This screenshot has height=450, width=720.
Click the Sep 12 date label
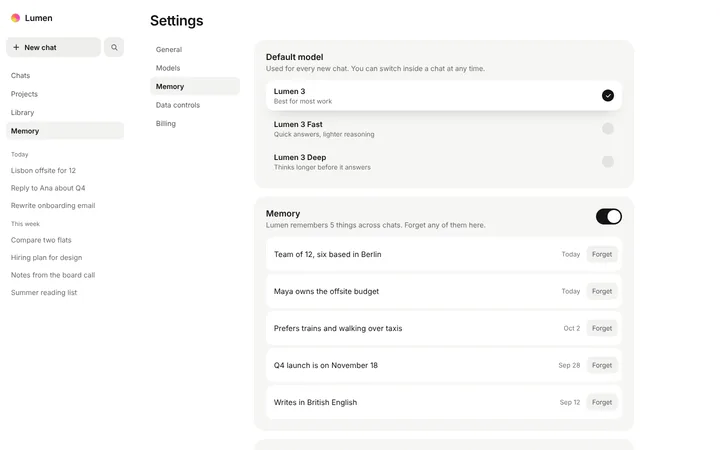(569, 402)
